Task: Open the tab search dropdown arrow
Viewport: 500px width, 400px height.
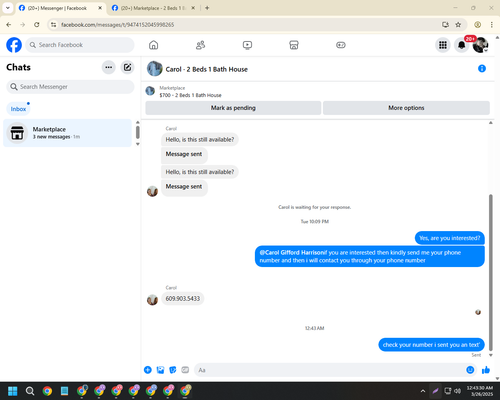Action: [x=8, y=8]
